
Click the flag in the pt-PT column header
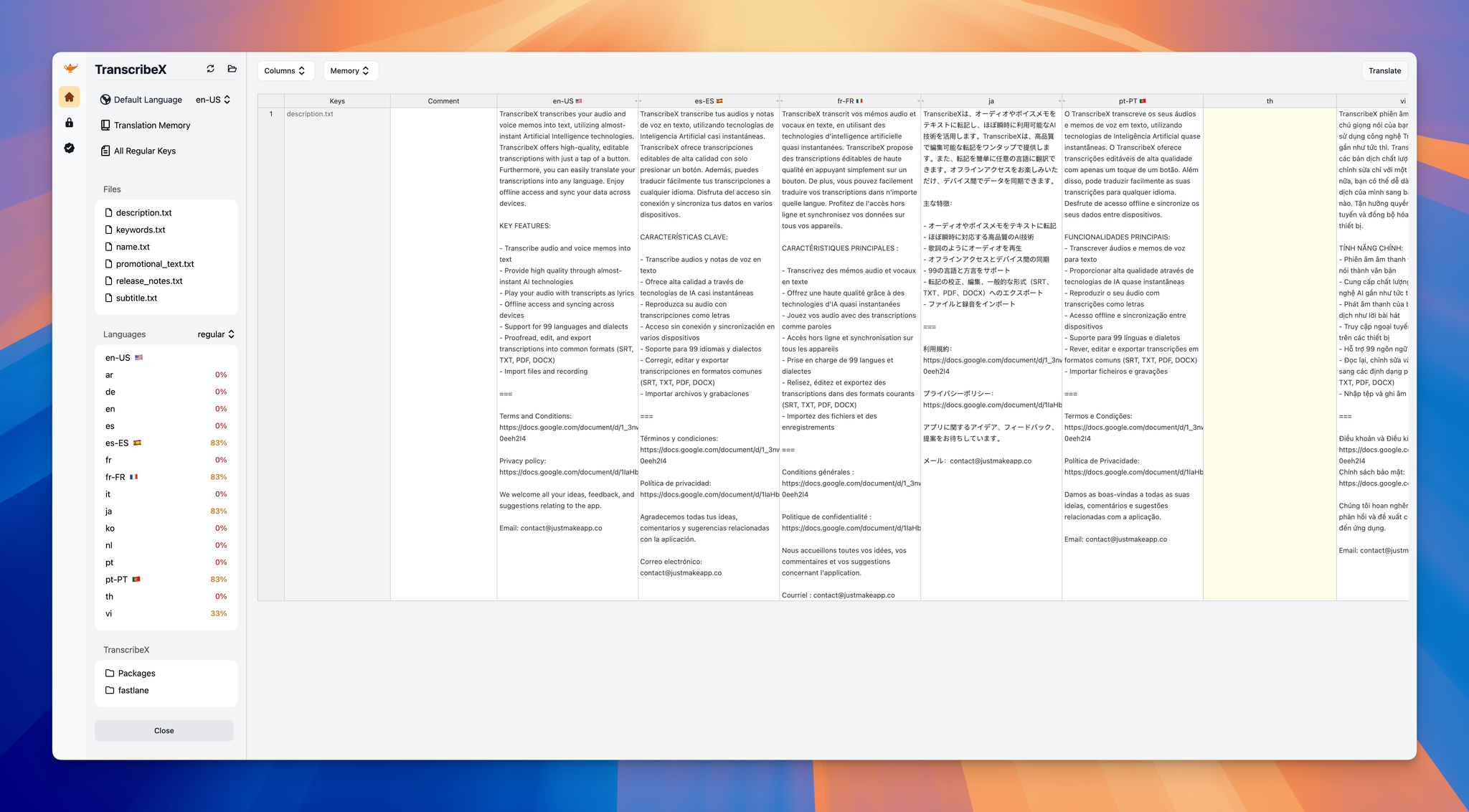coord(1143,101)
